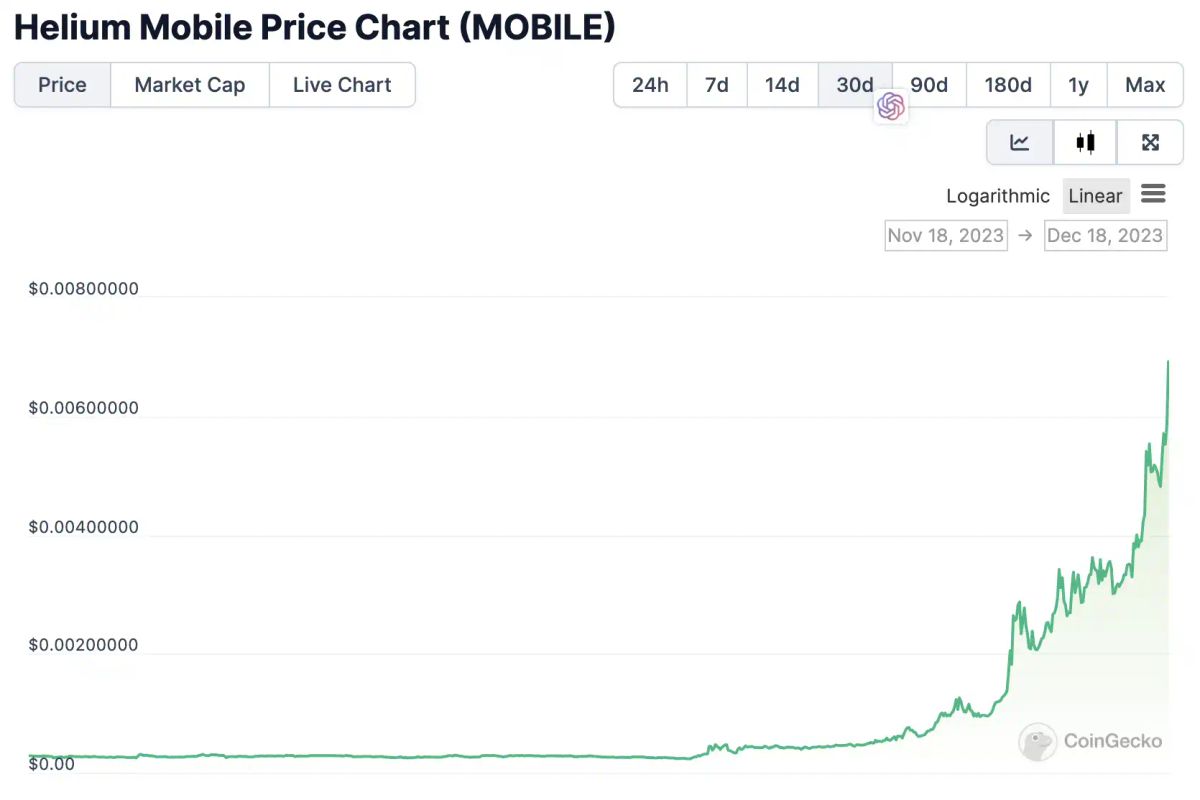
Task: Open the Nov 18, 2023 date picker
Action: point(945,235)
